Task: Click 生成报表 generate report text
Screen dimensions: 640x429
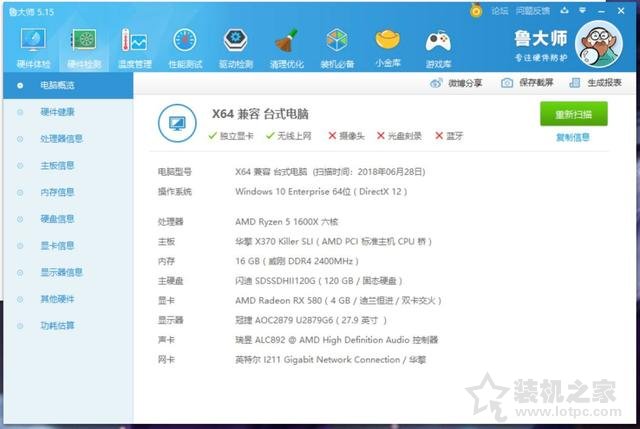Action: (x=604, y=82)
